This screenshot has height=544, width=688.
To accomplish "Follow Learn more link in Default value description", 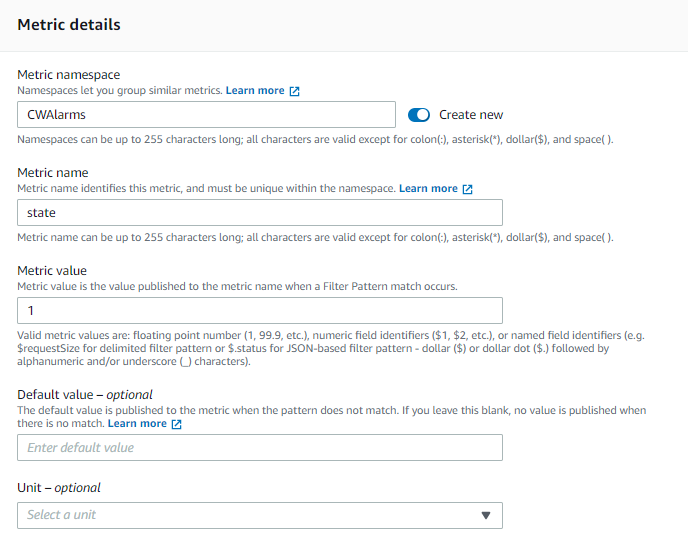I will [x=137, y=424].
